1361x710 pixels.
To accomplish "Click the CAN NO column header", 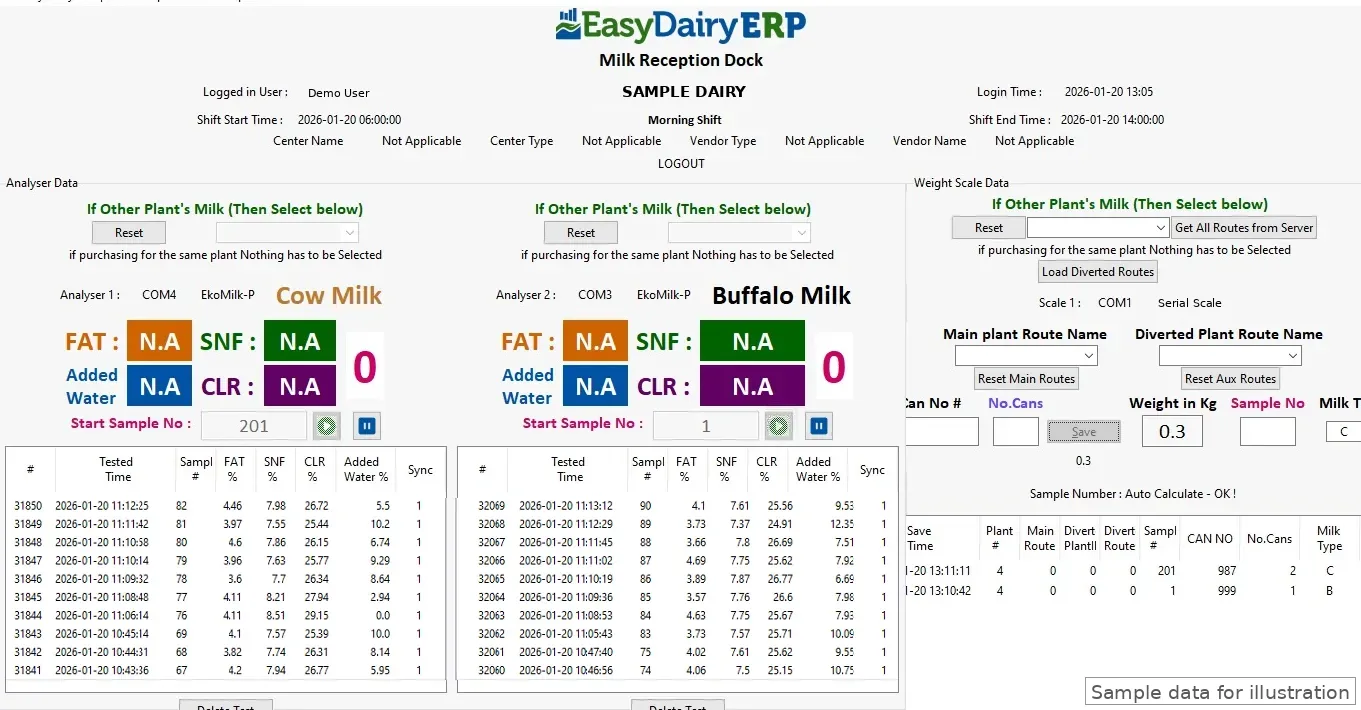I will click(x=1210, y=538).
